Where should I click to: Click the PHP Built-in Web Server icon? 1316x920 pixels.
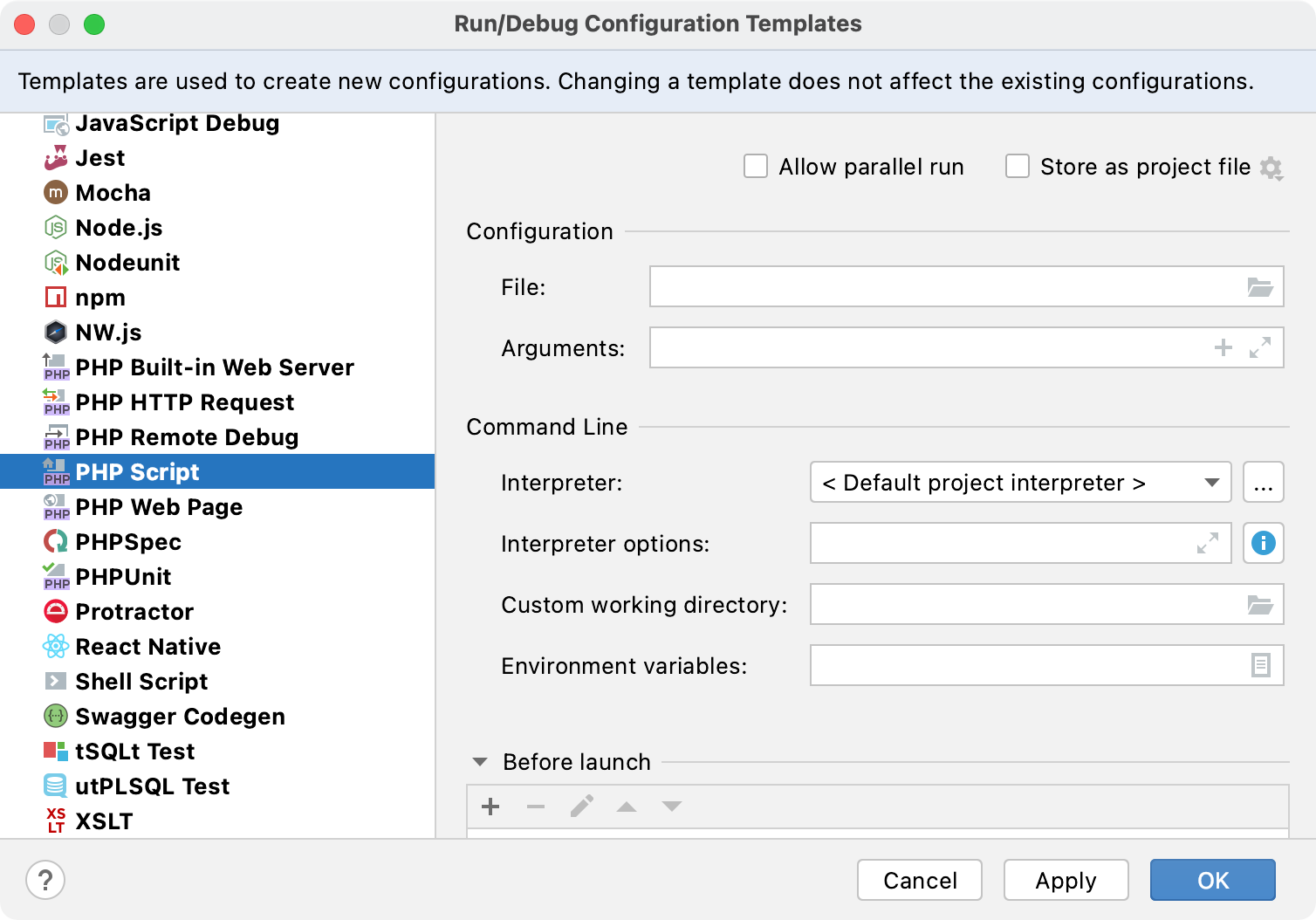point(56,367)
